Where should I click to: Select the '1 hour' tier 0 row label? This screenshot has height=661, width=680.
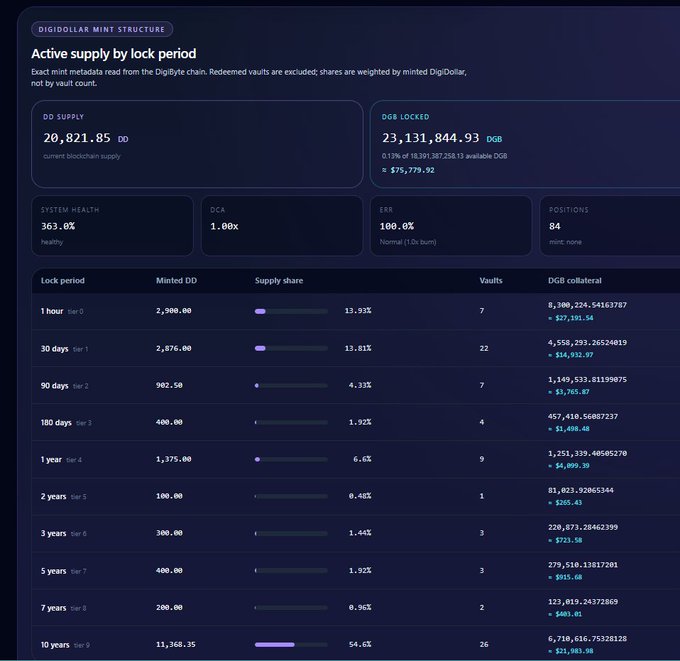click(x=52, y=311)
